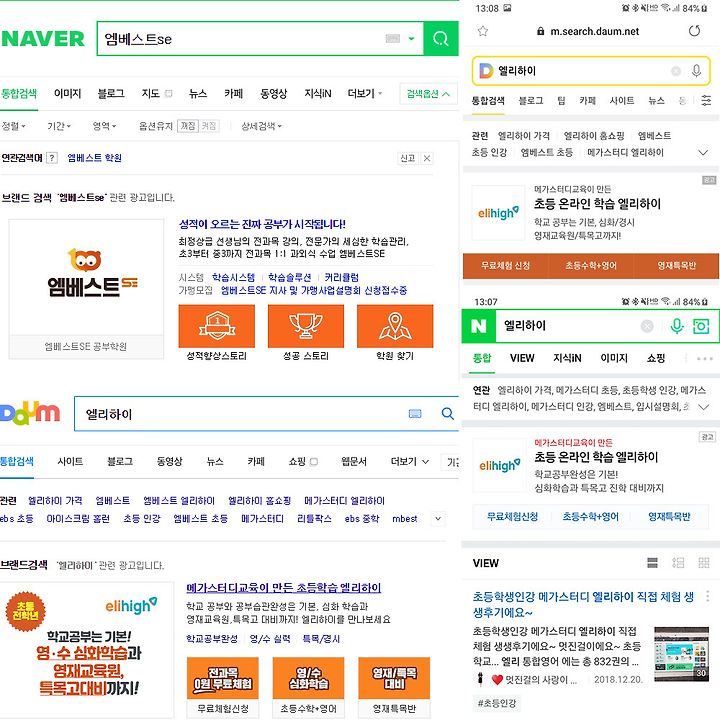The height and width of the screenshot is (720, 720).
Task: Expand Daum desktop related keywords chevron
Action: coord(438,518)
